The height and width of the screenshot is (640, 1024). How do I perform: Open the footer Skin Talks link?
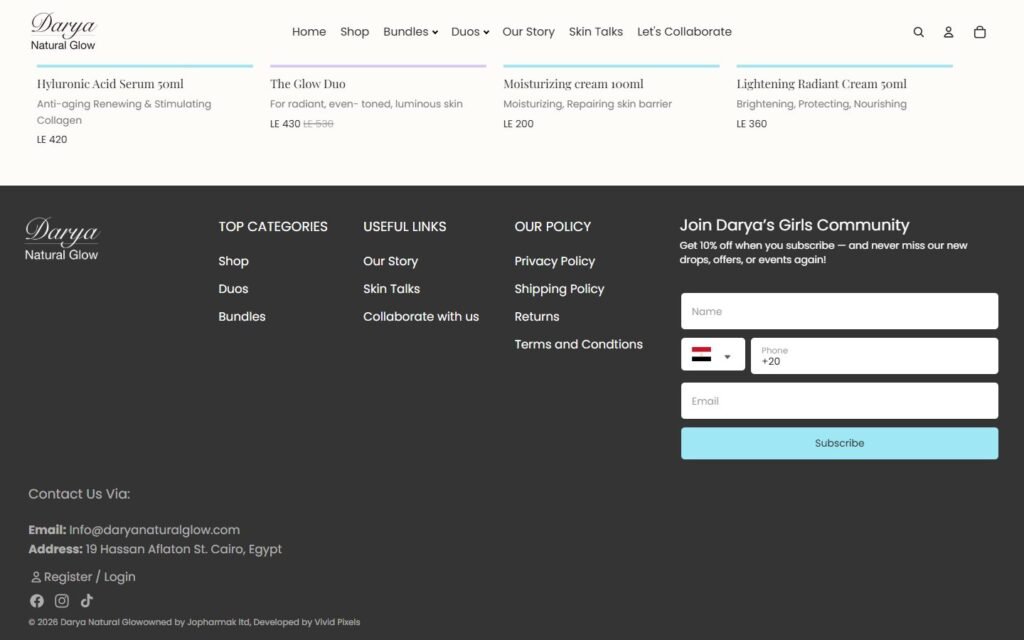pyautogui.click(x=391, y=289)
